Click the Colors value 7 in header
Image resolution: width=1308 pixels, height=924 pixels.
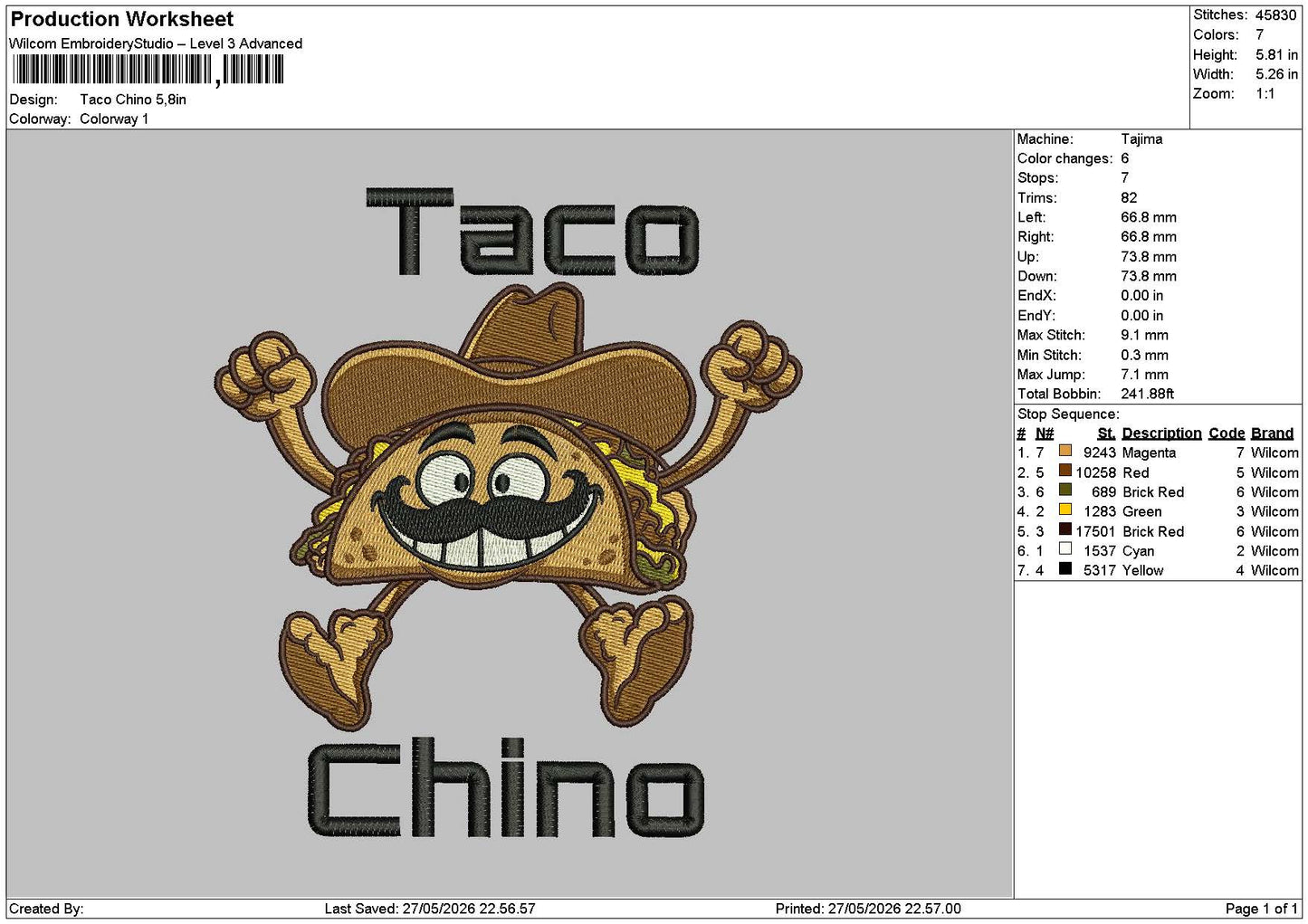tap(1260, 35)
